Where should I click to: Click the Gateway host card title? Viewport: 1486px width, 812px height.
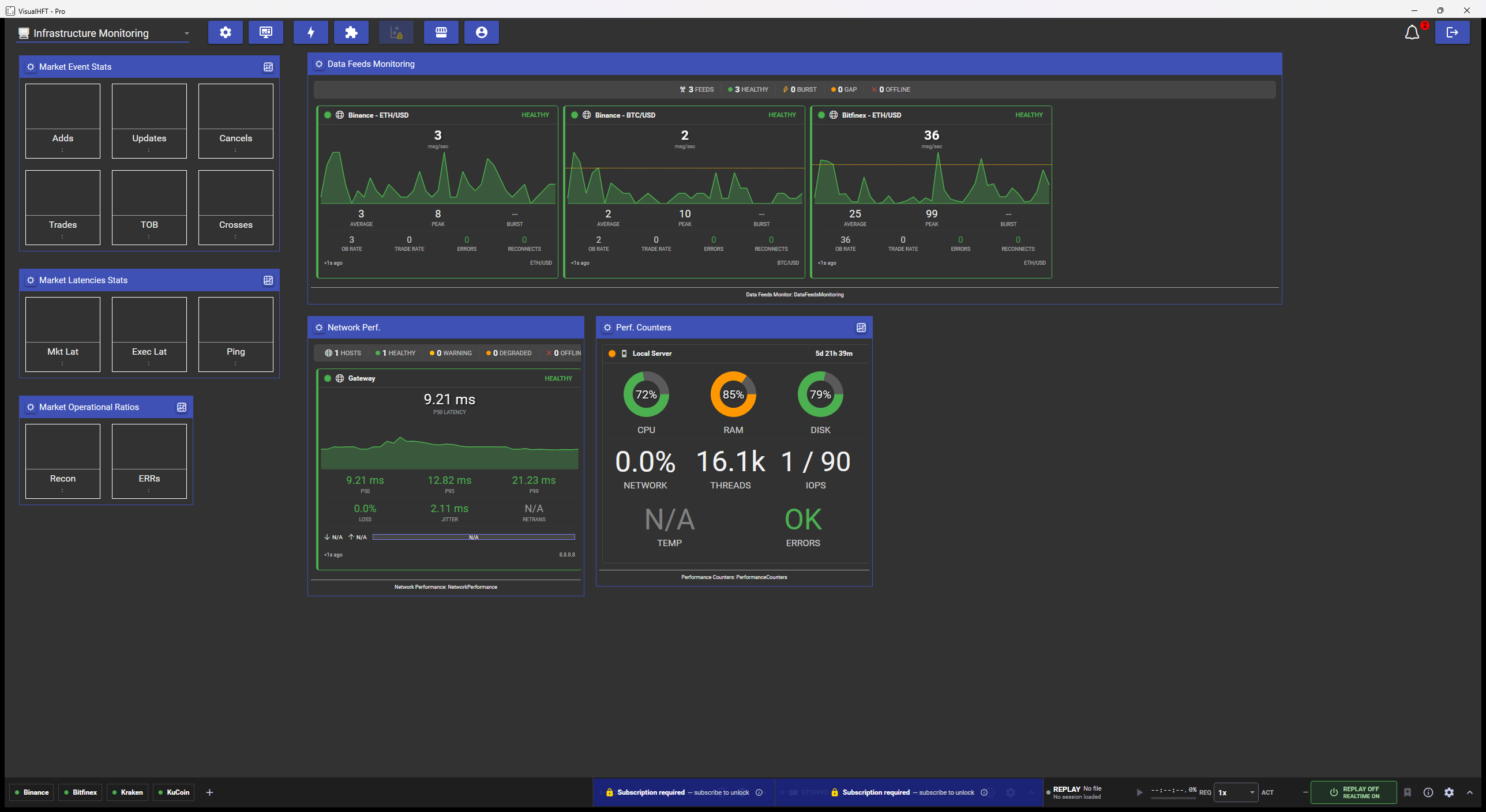pos(362,378)
